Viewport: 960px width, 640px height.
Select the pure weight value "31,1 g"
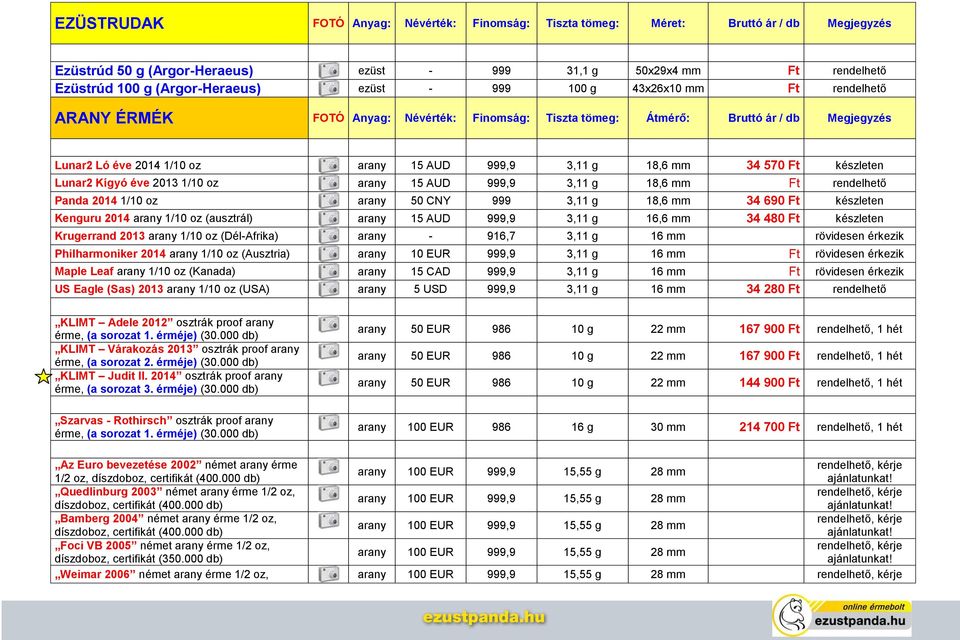582,70
